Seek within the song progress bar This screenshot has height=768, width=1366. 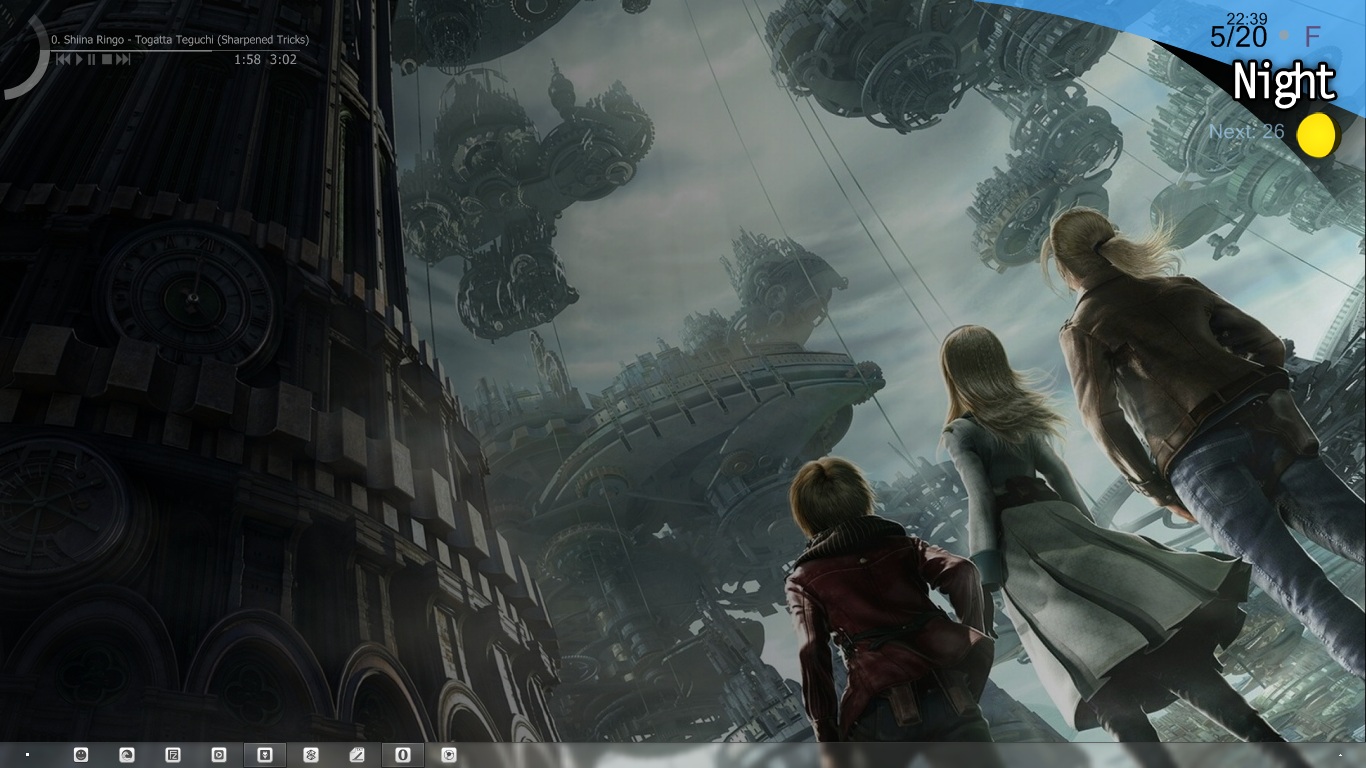(175, 50)
